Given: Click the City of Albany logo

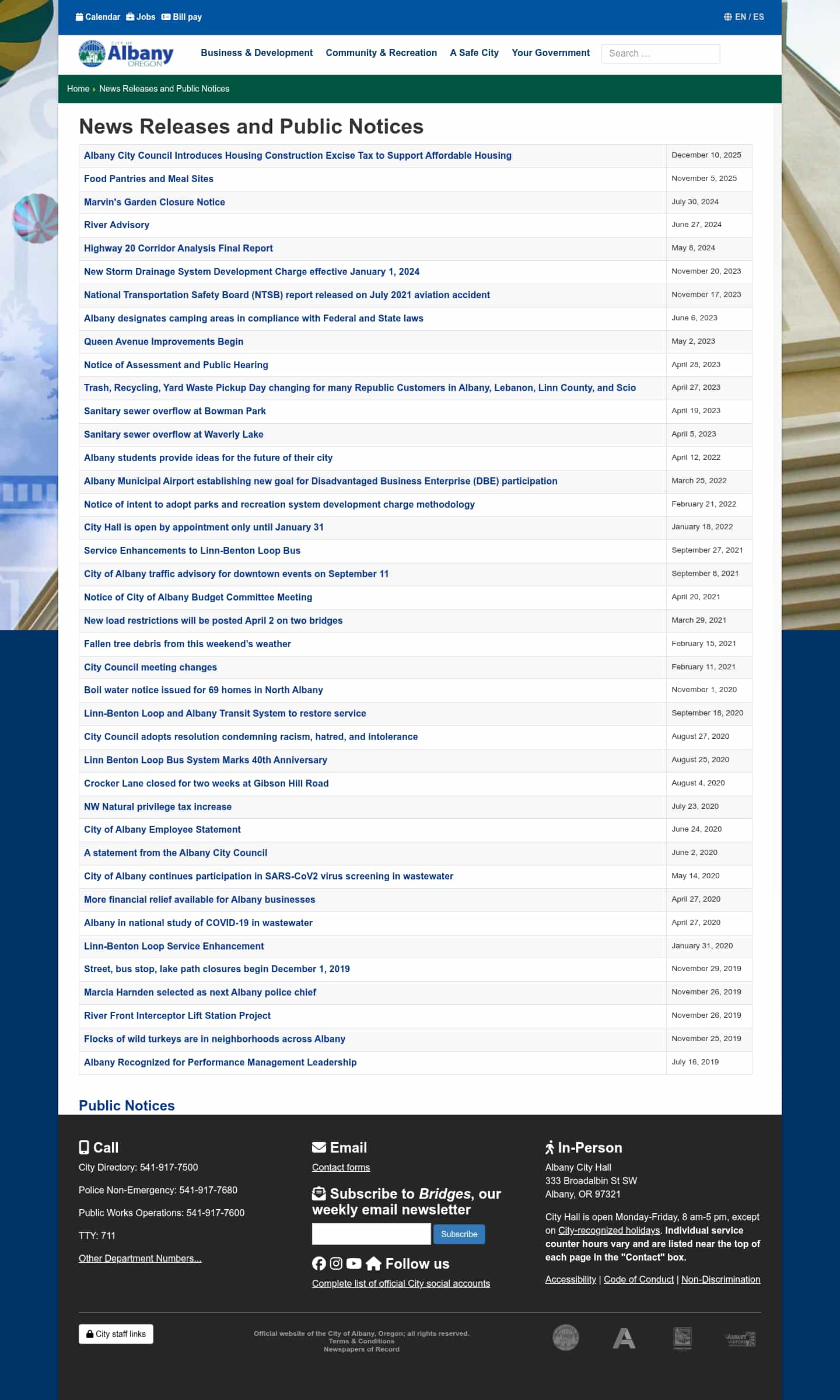Looking at the screenshot, I should 126,54.
